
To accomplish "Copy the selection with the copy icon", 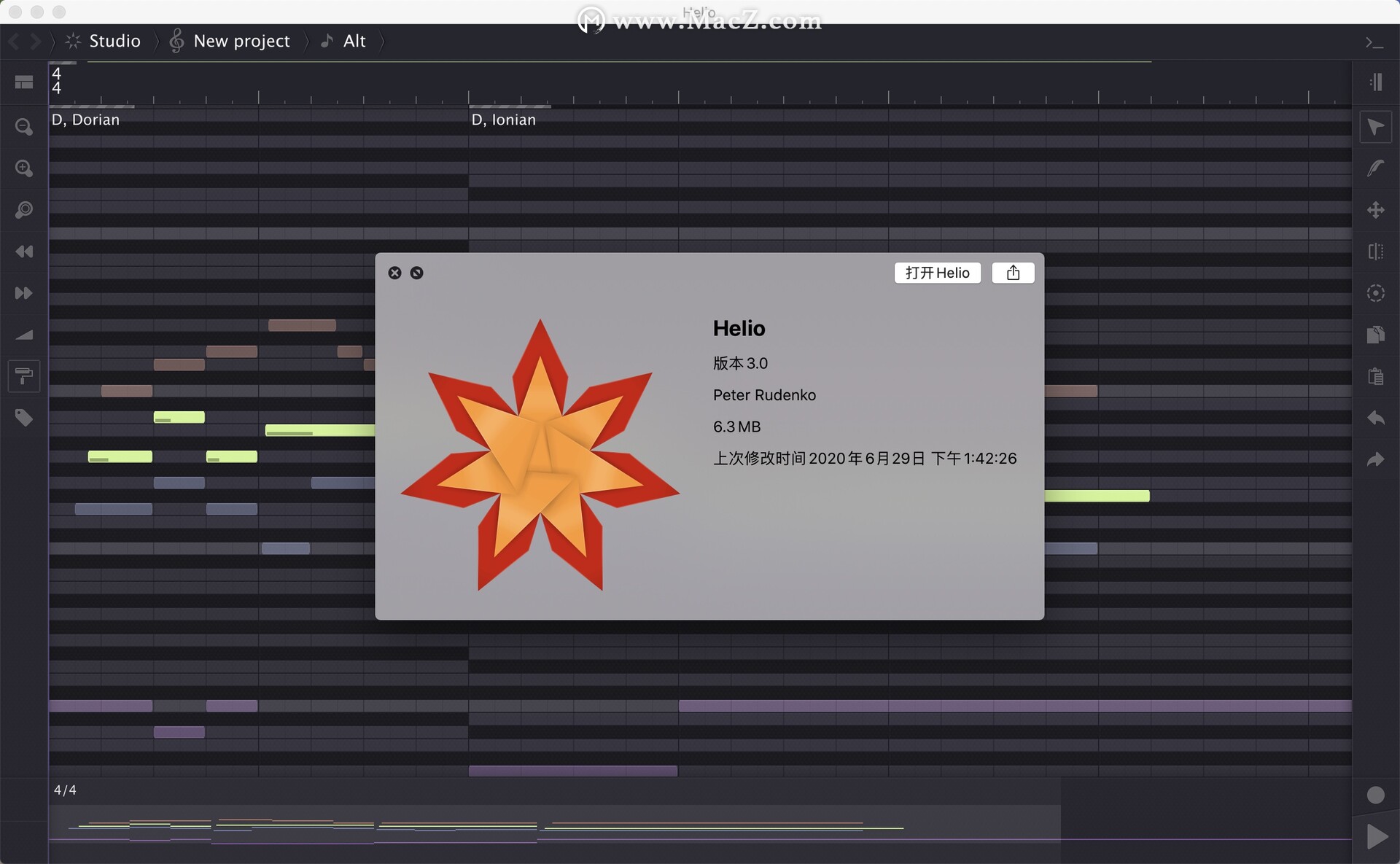I will point(1376,335).
